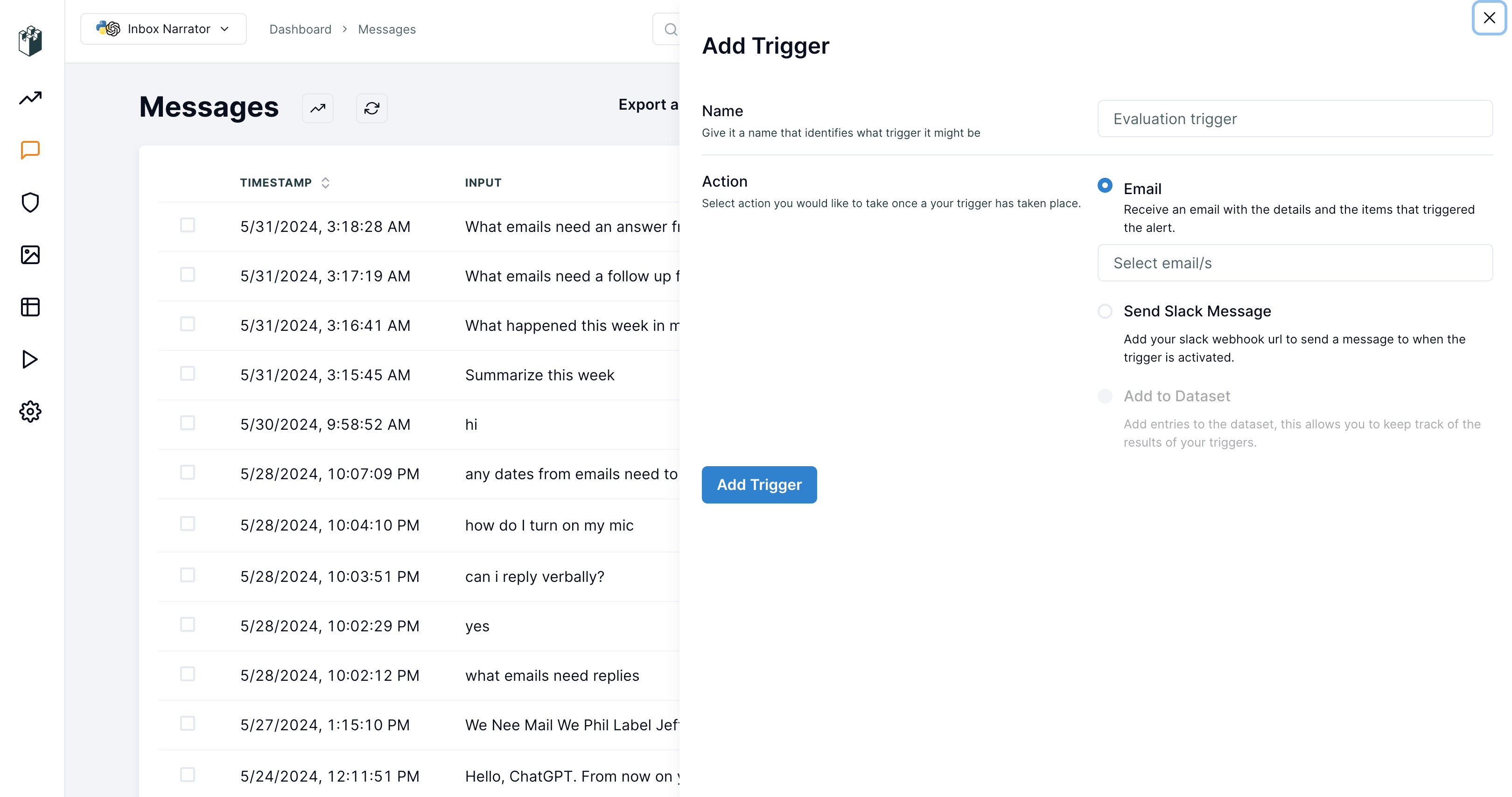Image resolution: width=1512 pixels, height=797 pixels.
Task: Open the Select email/s dropdown field
Action: [x=1294, y=263]
